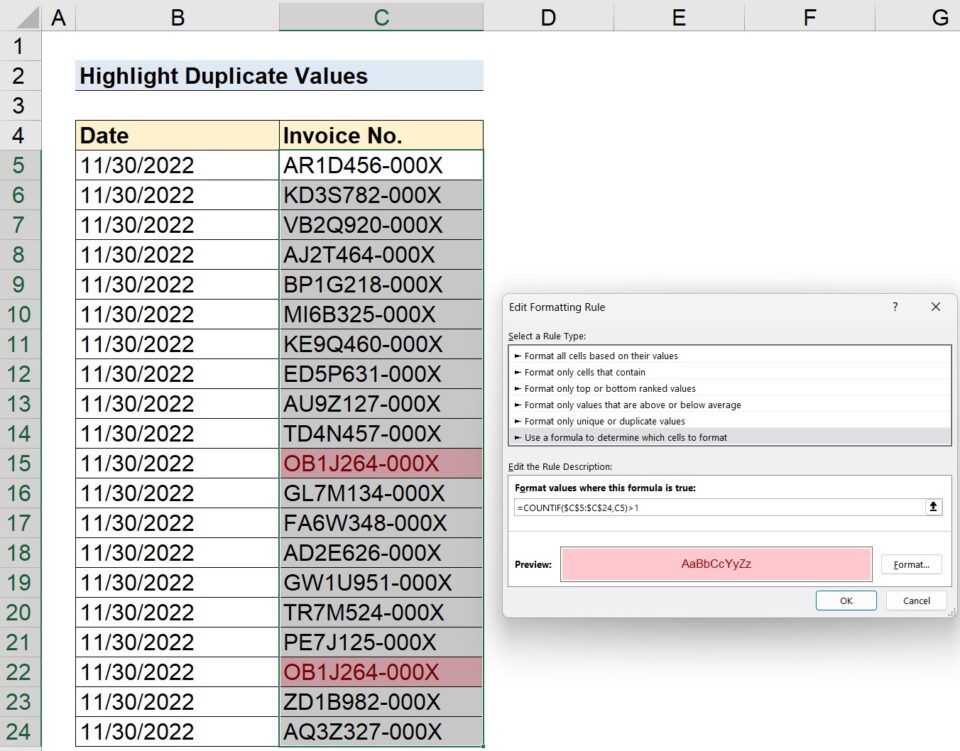Image resolution: width=960 pixels, height=751 pixels.
Task: Select the 'Invoice No.' header cell
Action: pyautogui.click(x=380, y=135)
